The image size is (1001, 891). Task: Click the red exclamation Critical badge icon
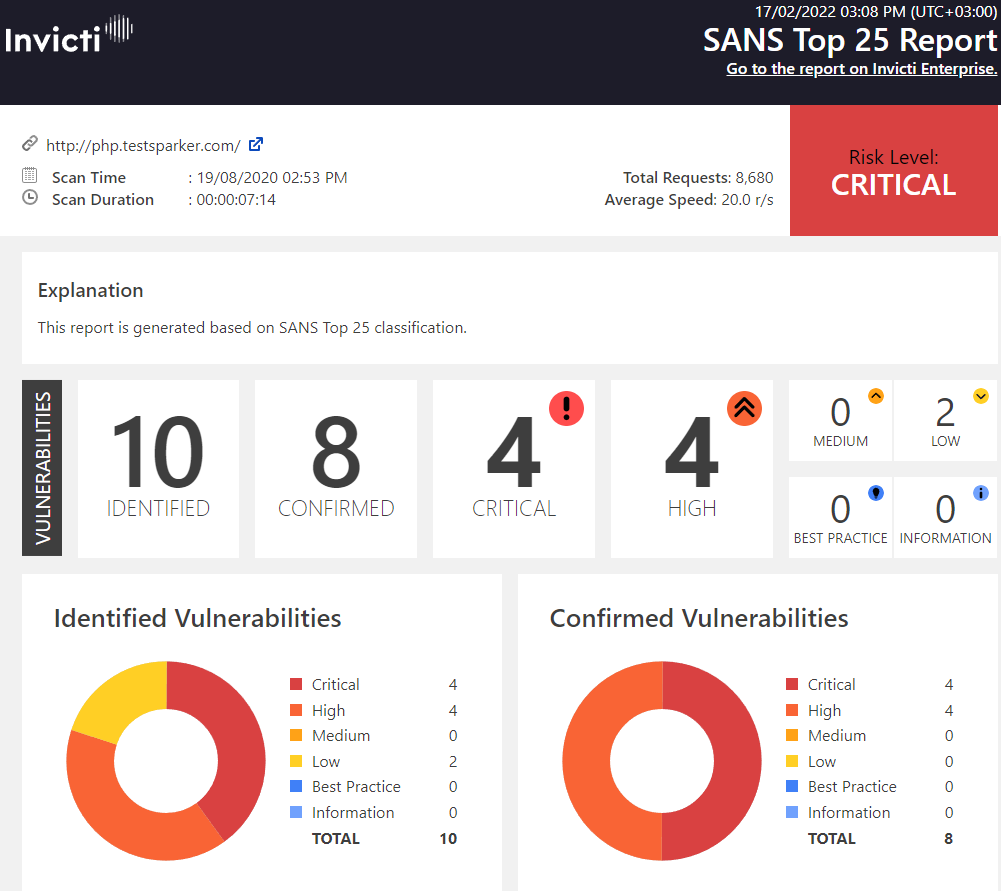pyautogui.click(x=566, y=408)
